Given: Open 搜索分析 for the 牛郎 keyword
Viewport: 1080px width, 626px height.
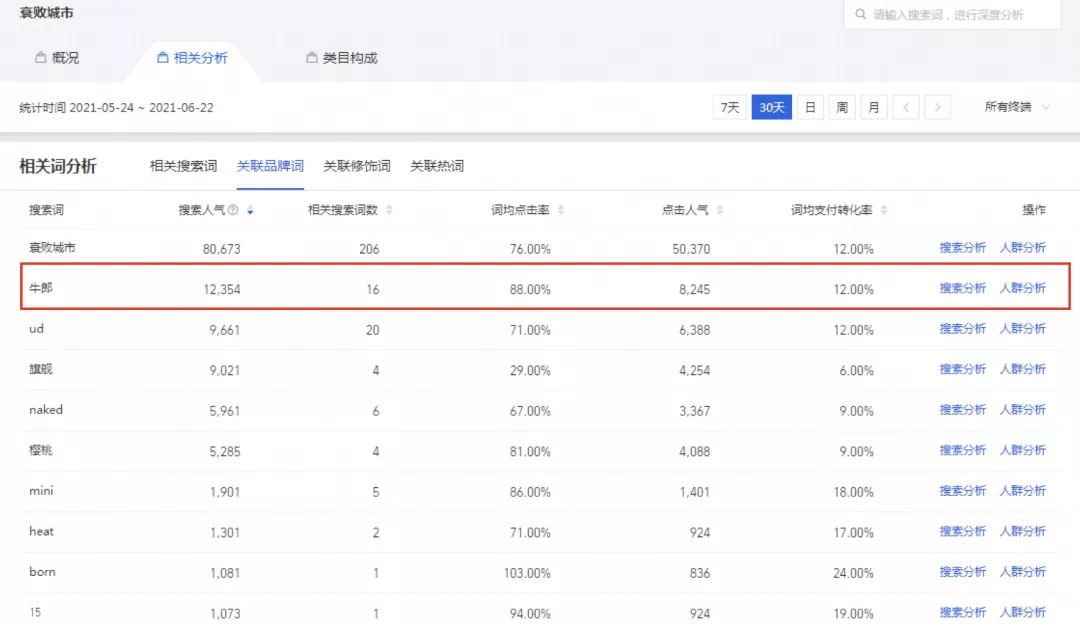Looking at the screenshot, I should [x=961, y=287].
